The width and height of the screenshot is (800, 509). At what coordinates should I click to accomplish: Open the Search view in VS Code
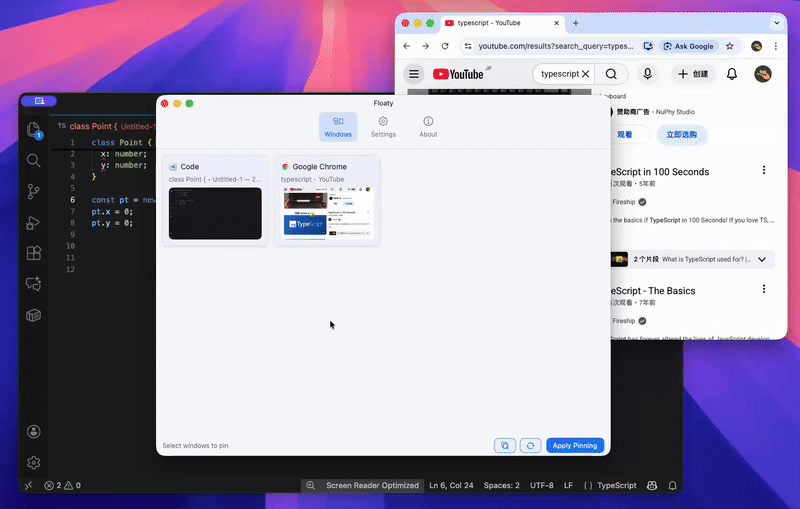point(34,160)
